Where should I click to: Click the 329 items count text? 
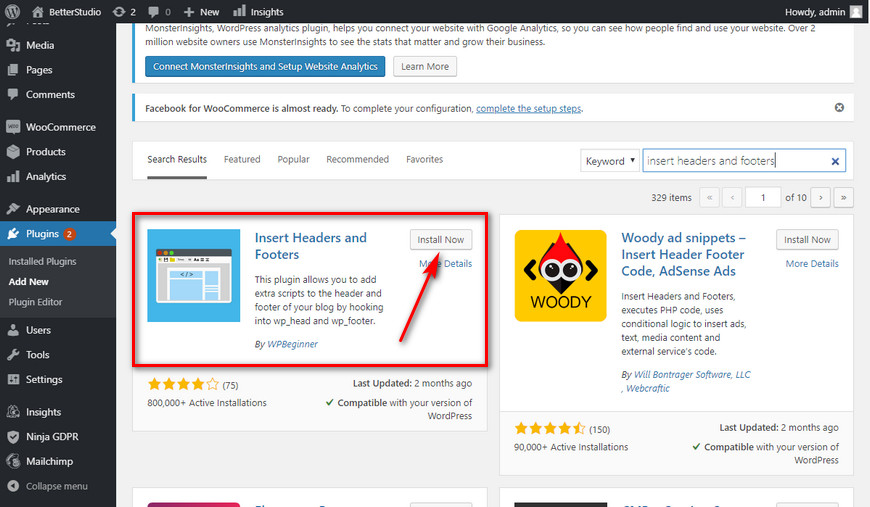pos(671,197)
